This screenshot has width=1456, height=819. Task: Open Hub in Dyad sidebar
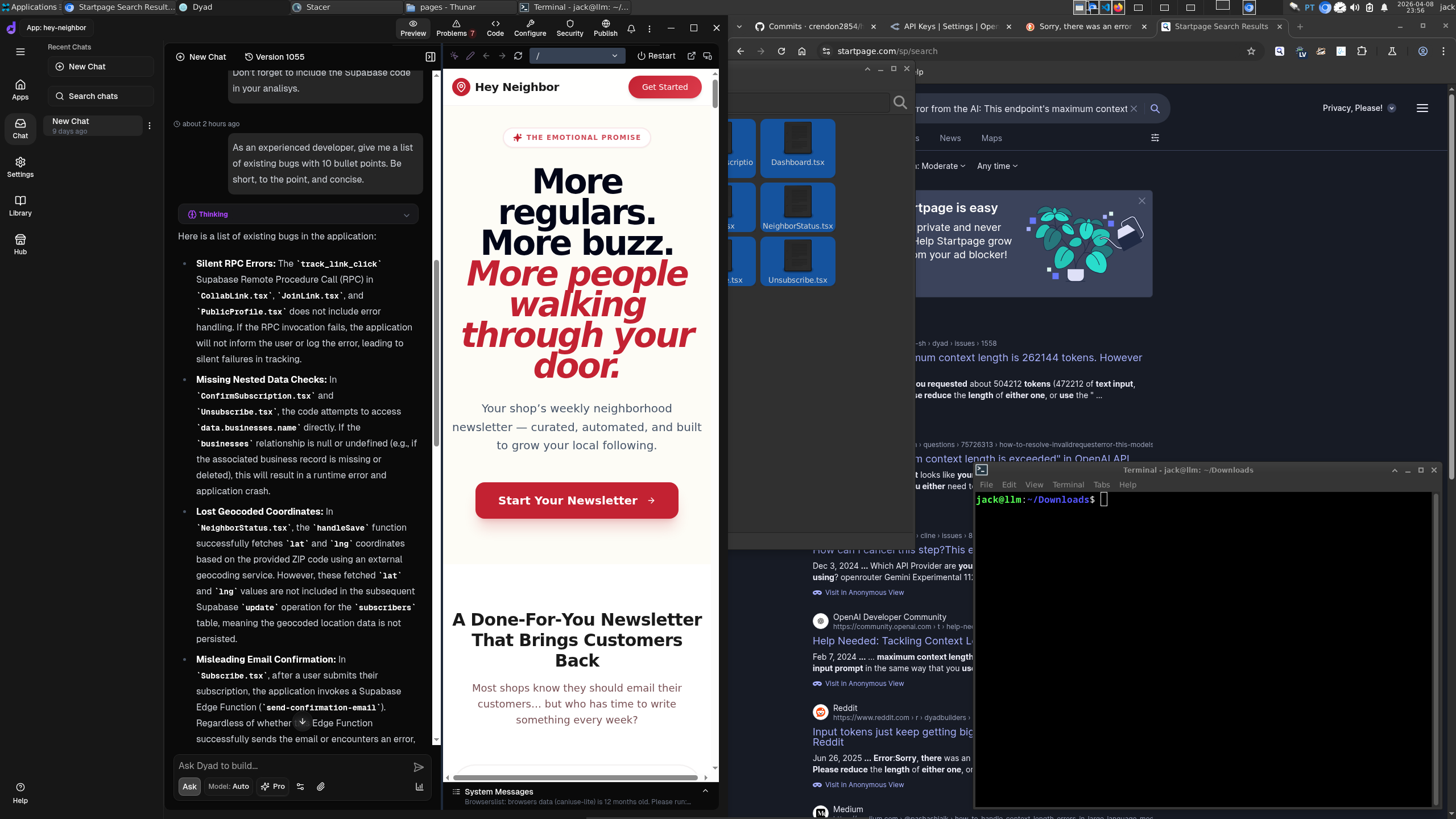(20, 245)
